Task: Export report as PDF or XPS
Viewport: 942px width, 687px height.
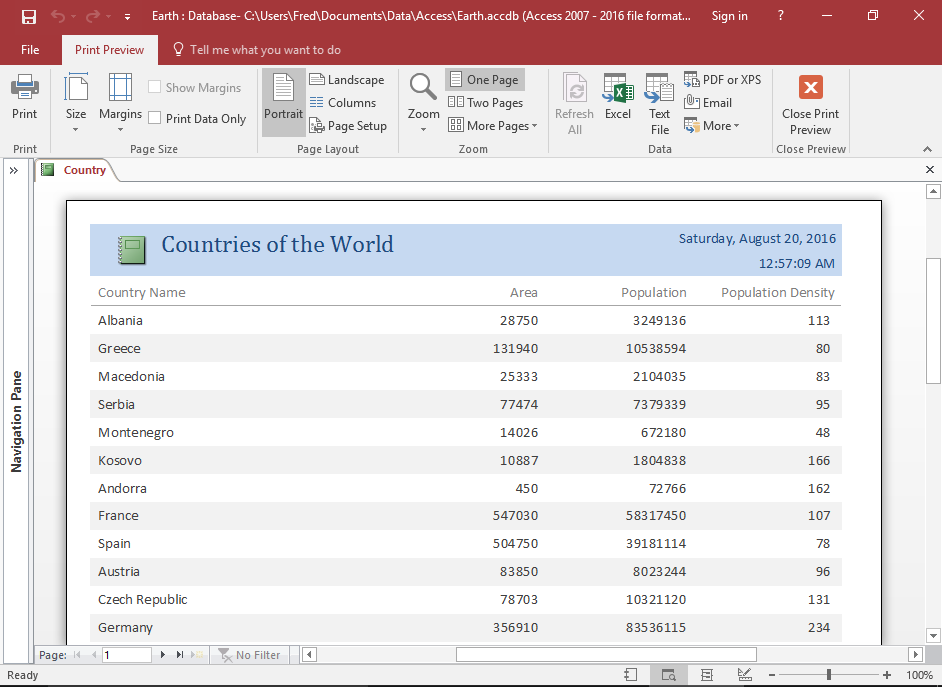Action: point(723,78)
